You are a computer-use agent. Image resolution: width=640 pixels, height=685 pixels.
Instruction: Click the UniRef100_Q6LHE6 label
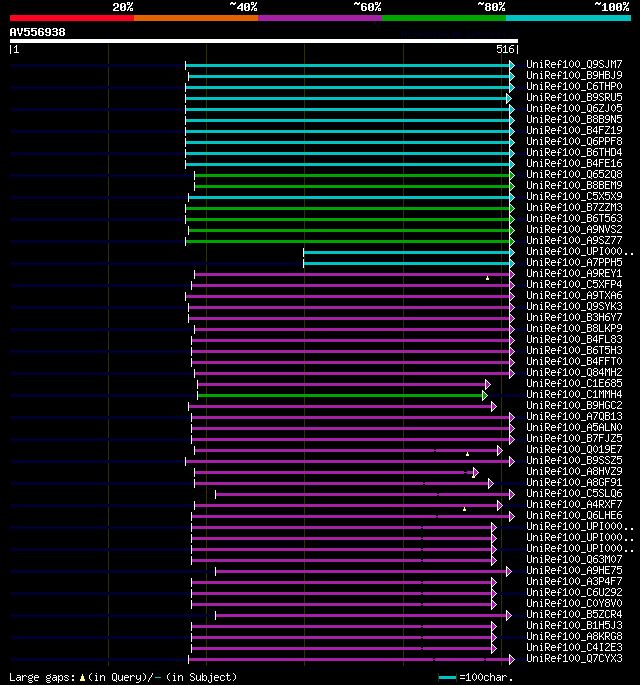pos(574,515)
